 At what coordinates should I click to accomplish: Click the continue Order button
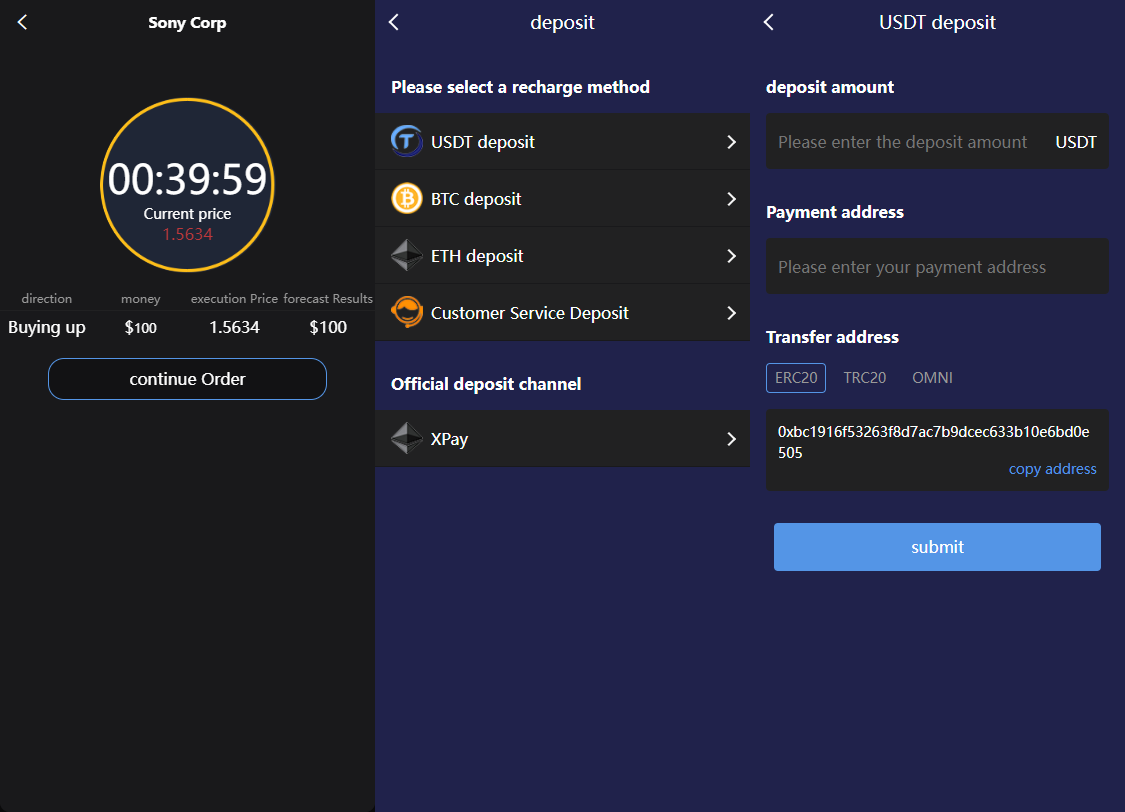[x=187, y=379]
